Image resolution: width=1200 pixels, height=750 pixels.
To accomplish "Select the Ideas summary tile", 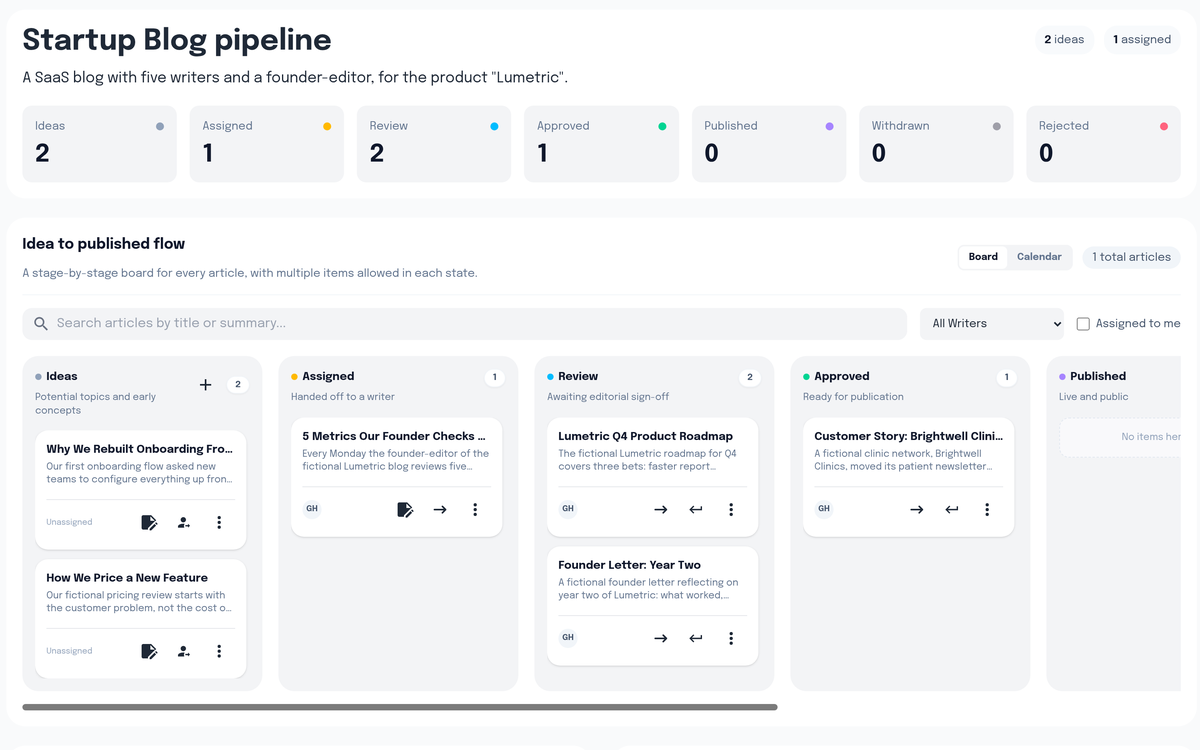I will coord(99,144).
